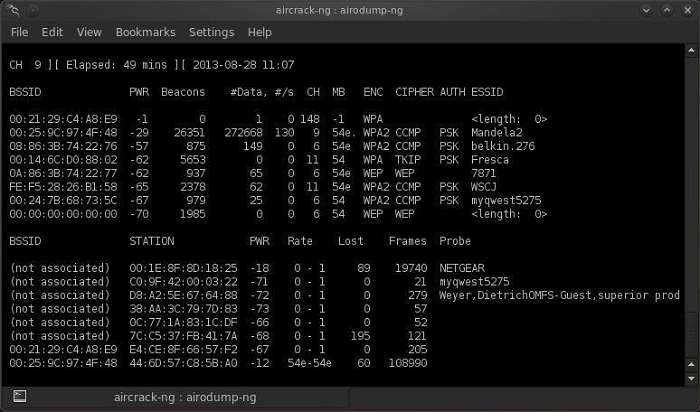Click the 54e-54e rate value
The width and height of the screenshot is (700, 412).
click(x=309, y=363)
